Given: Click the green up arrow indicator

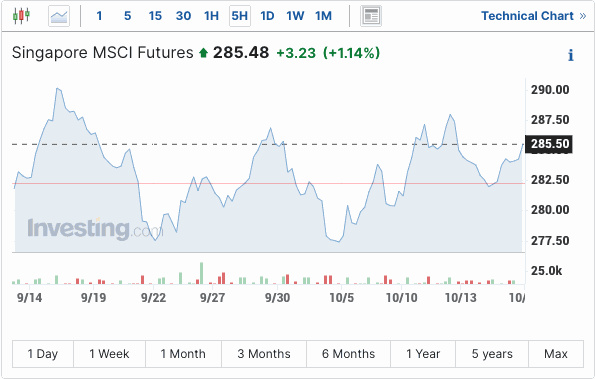Looking at the screenshot, I should (x=203, y=53).
